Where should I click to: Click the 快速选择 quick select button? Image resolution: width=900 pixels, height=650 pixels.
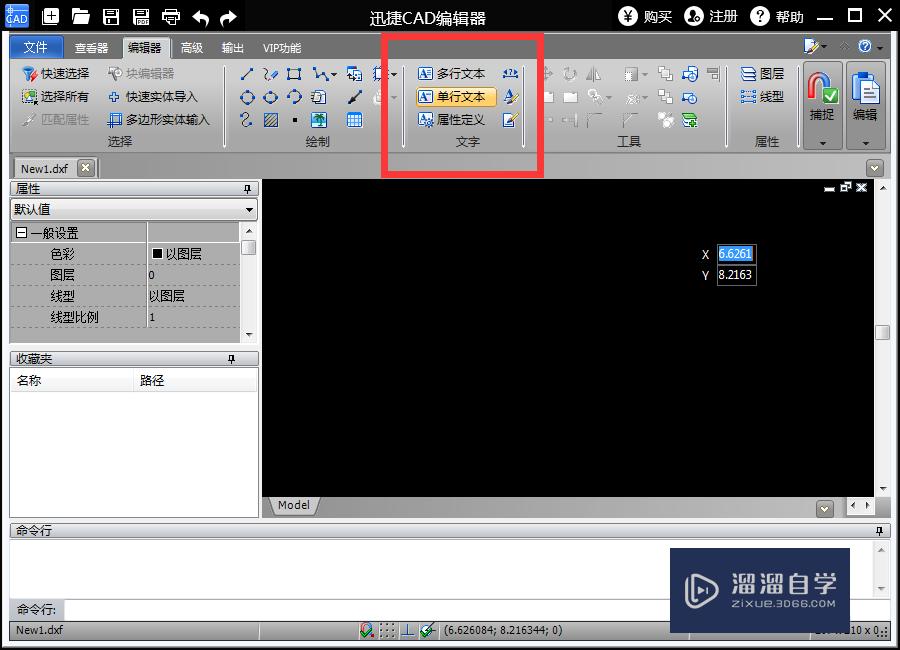tap(56, 73)
